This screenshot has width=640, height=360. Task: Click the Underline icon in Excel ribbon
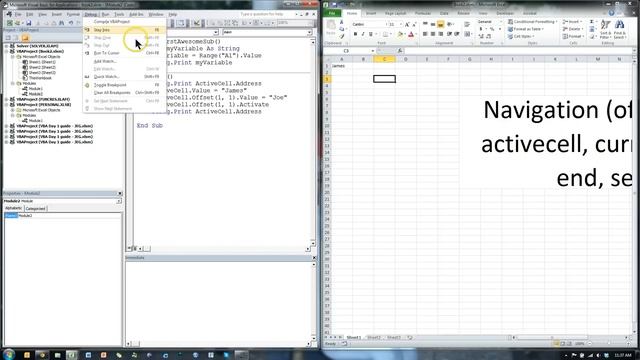click(371, 34)
